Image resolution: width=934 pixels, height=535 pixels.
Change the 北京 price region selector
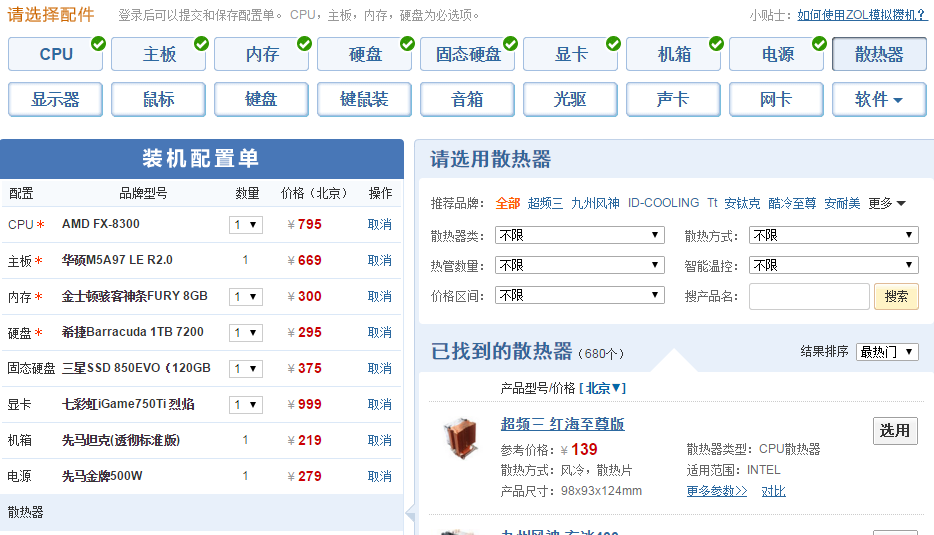602,389
